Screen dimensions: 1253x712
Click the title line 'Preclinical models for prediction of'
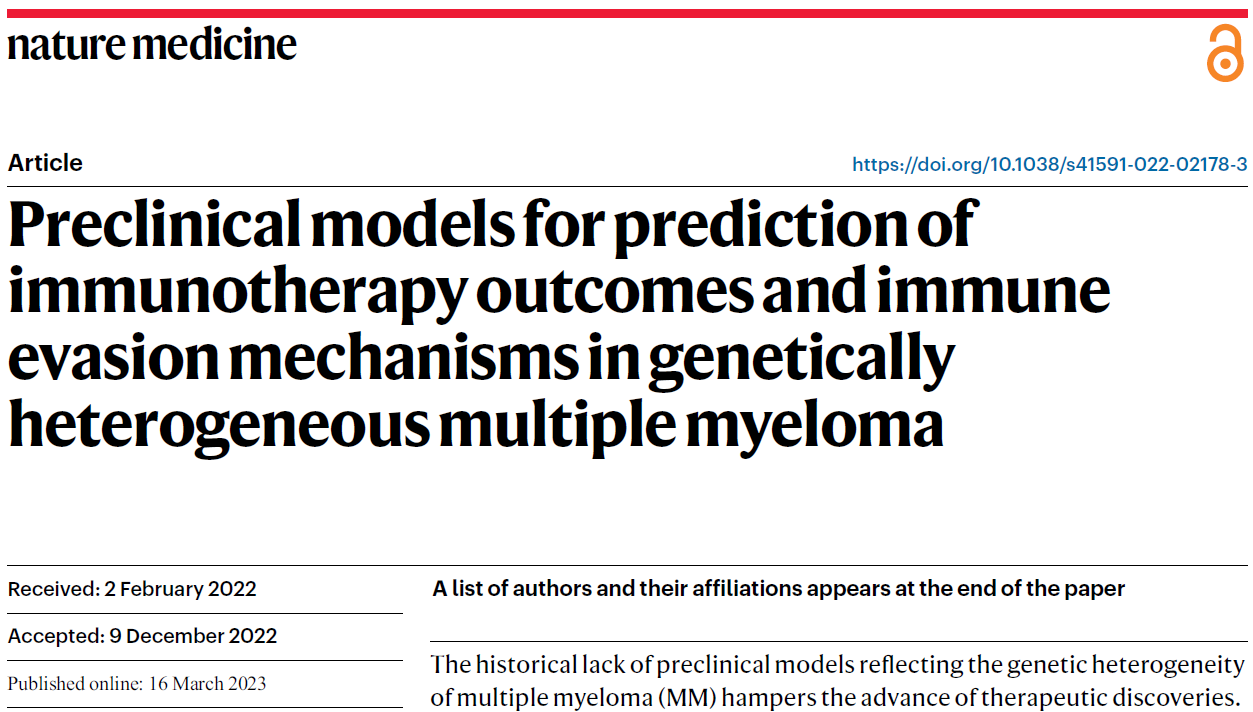point(490,224)
